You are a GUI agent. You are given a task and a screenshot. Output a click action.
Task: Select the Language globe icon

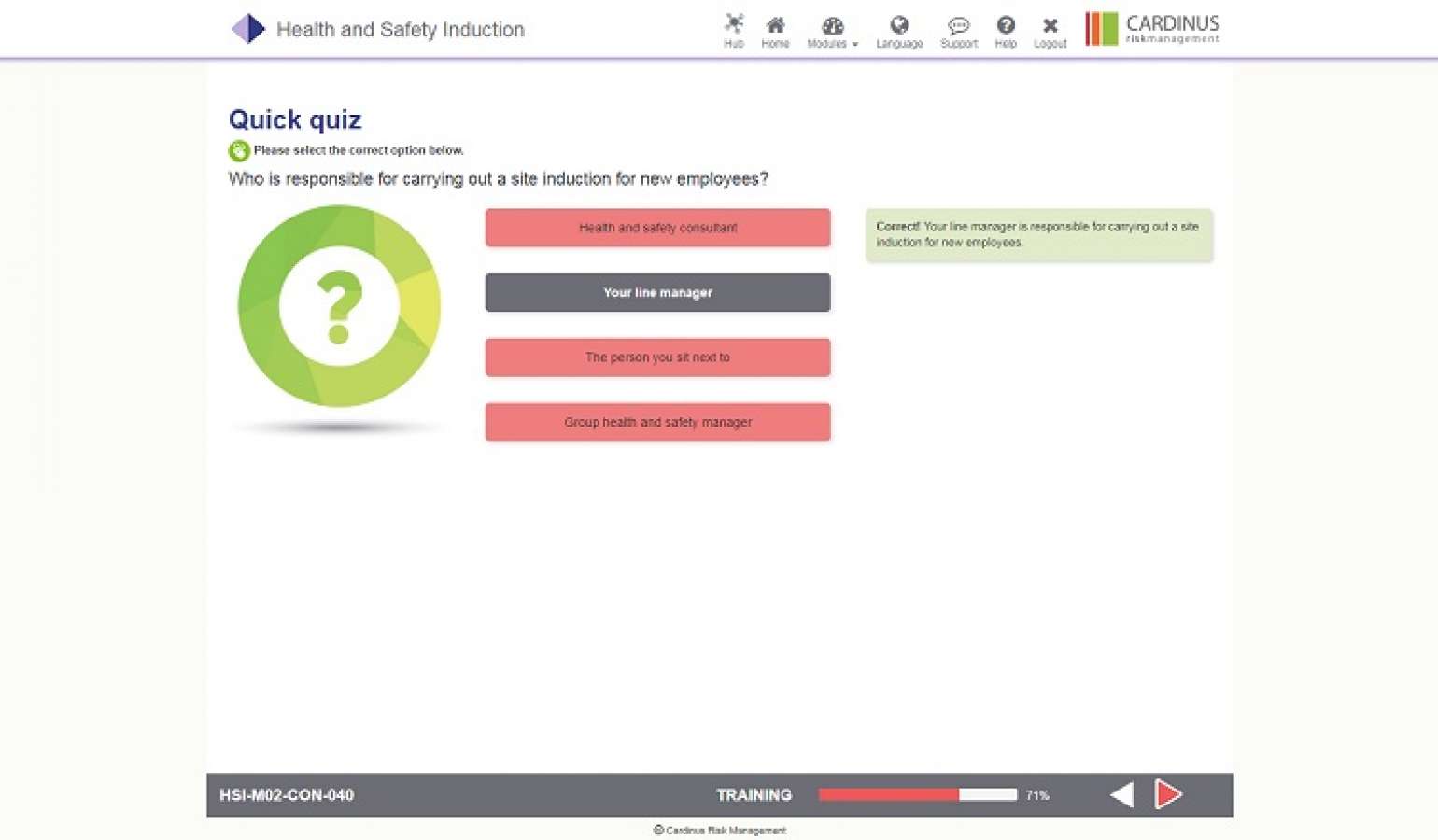(899, 26)
